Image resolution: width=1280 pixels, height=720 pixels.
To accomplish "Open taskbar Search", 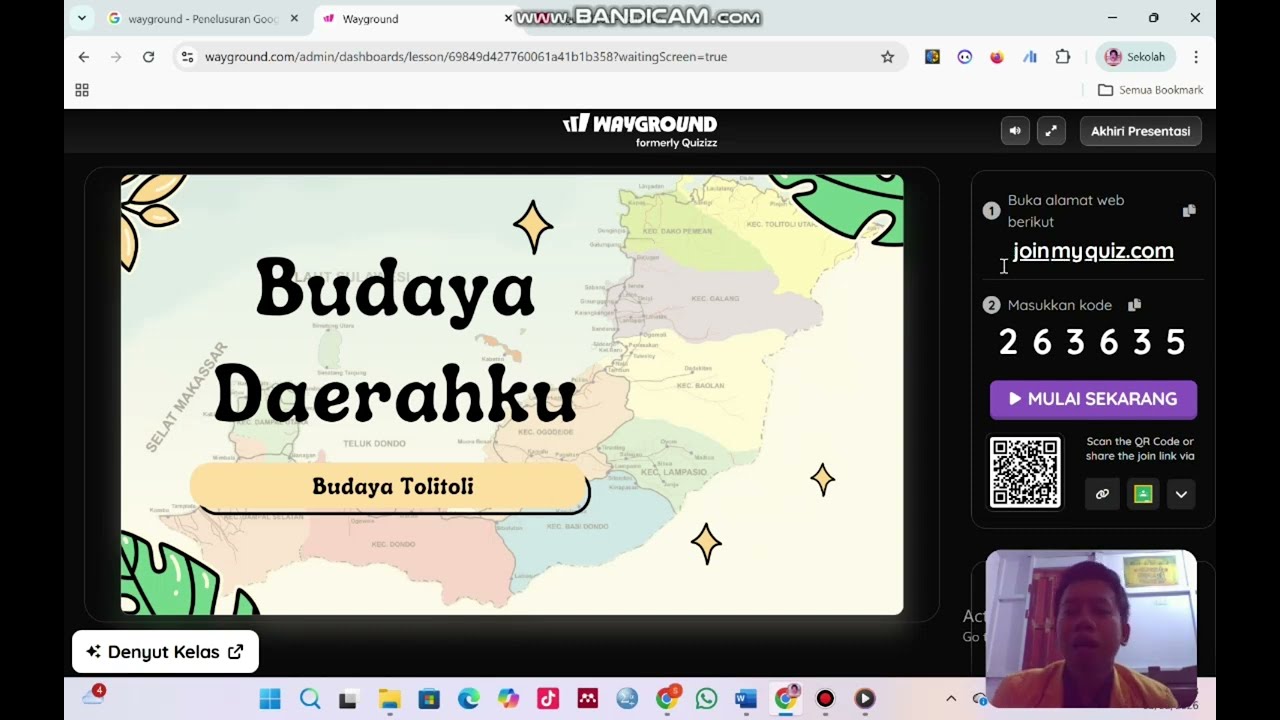I will click(309, 699).
